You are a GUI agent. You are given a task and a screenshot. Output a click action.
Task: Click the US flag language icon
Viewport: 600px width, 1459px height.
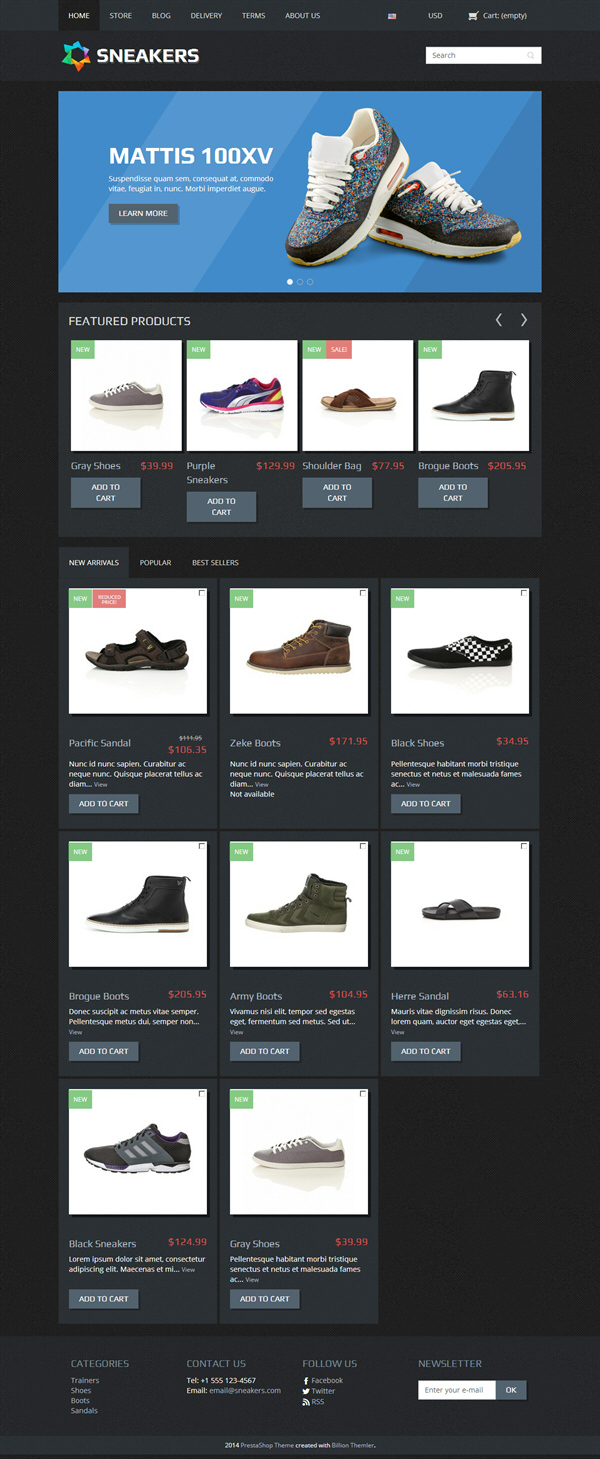(x=392, y=16)
